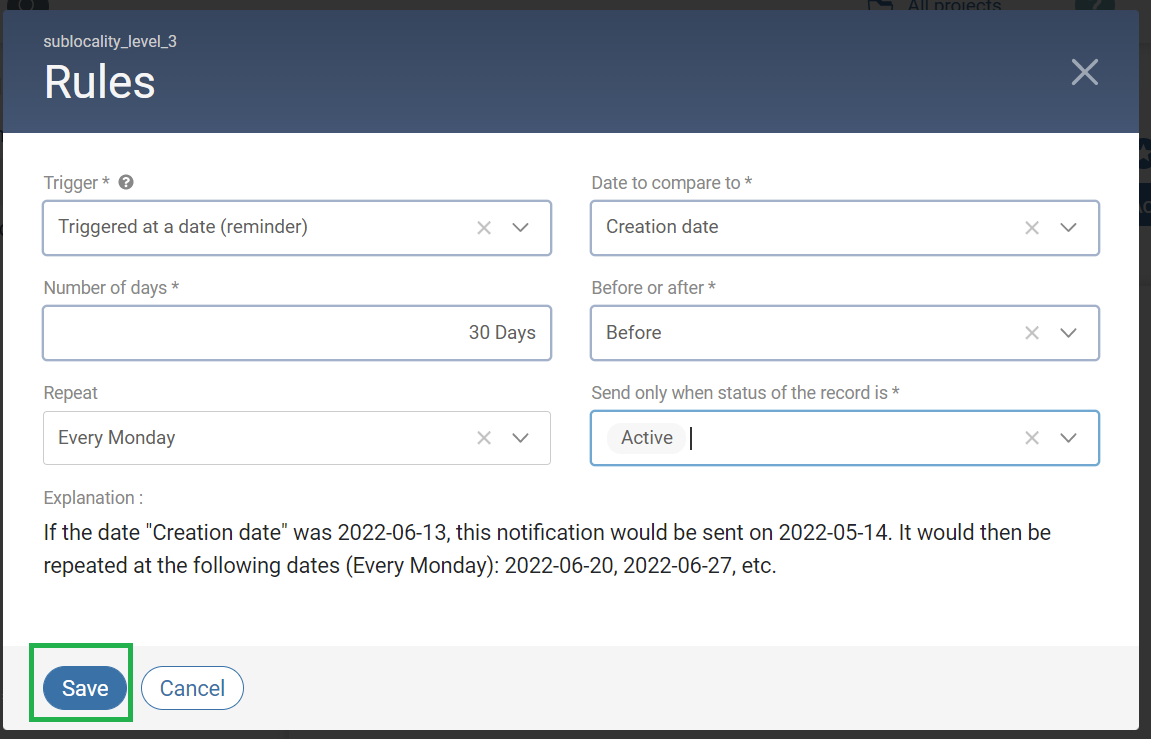Click the Active status tag
The height and width of the screenshot is (739, 1151).
click(x=647, y=437)
